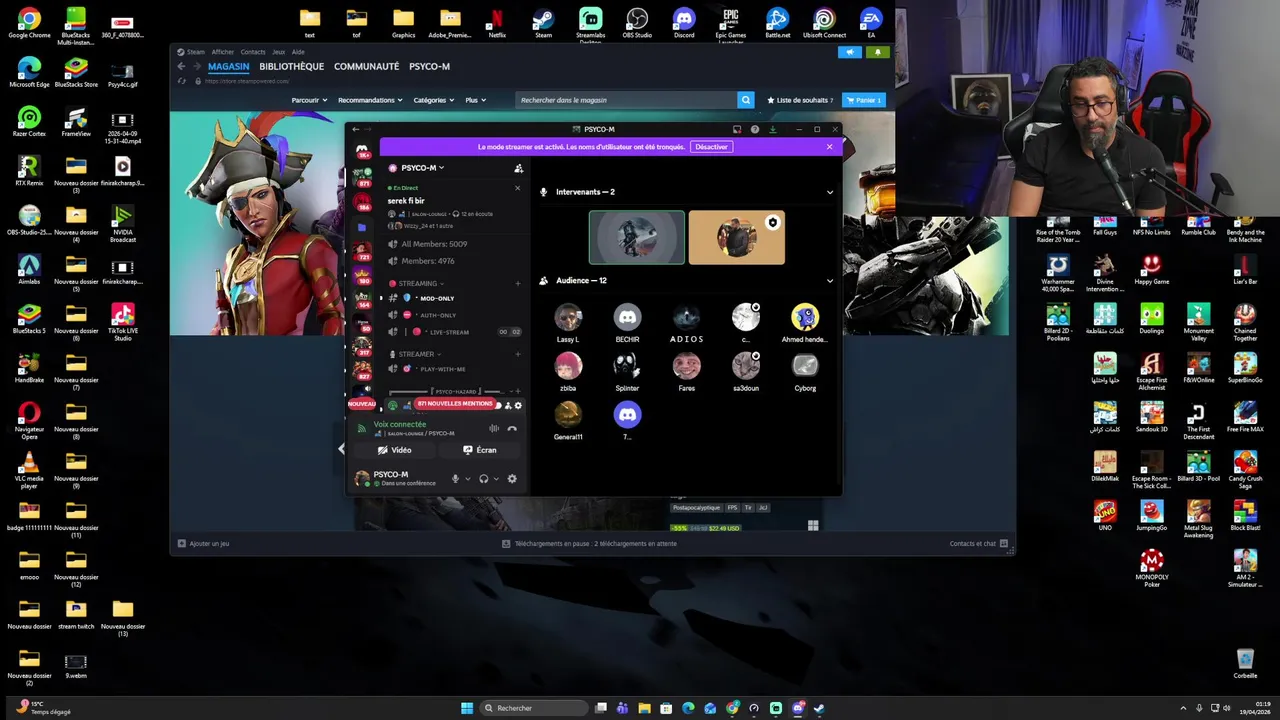1280x720 pixels.
Task: Open headphones output options arrow
Action: (x=496, y=479)
